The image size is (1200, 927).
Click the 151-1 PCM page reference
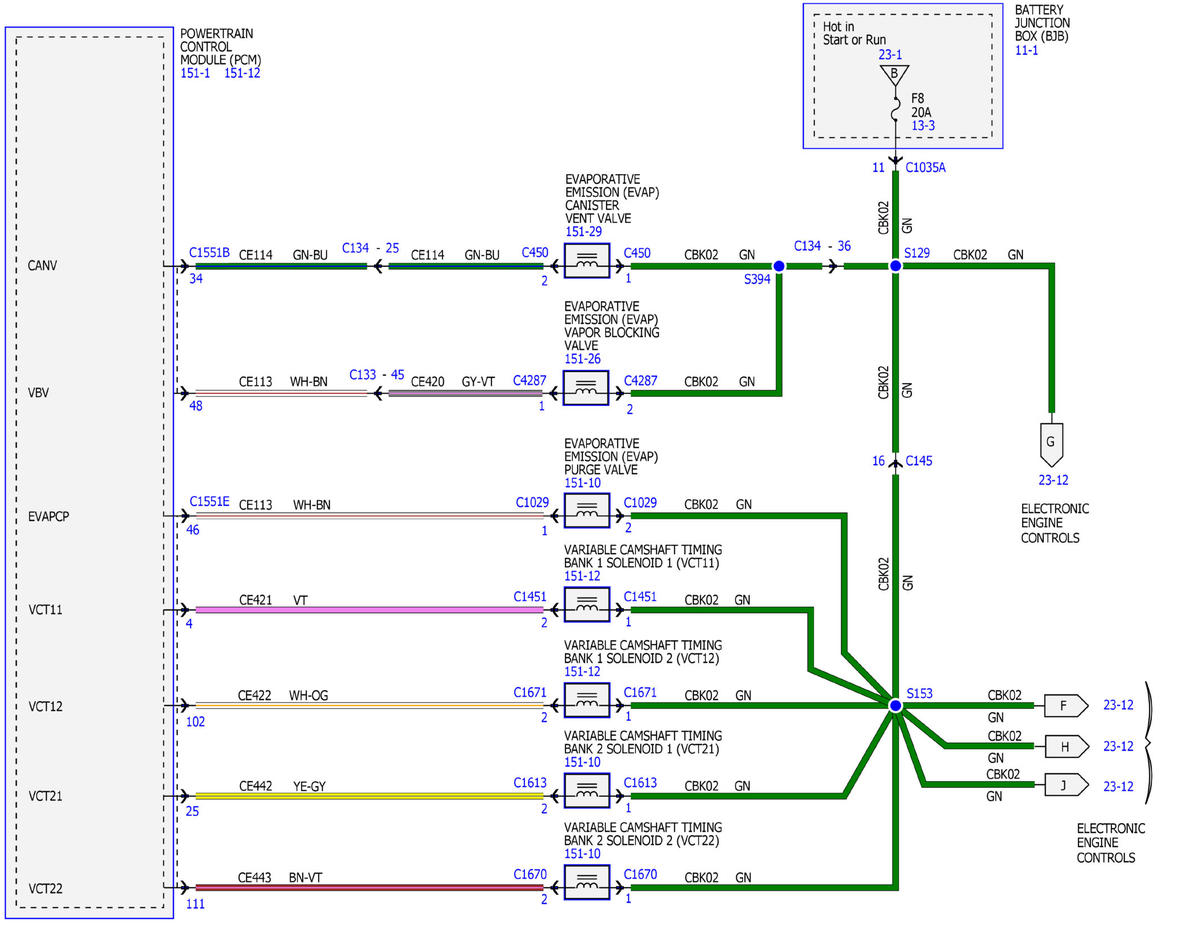[x=195, y=73]
